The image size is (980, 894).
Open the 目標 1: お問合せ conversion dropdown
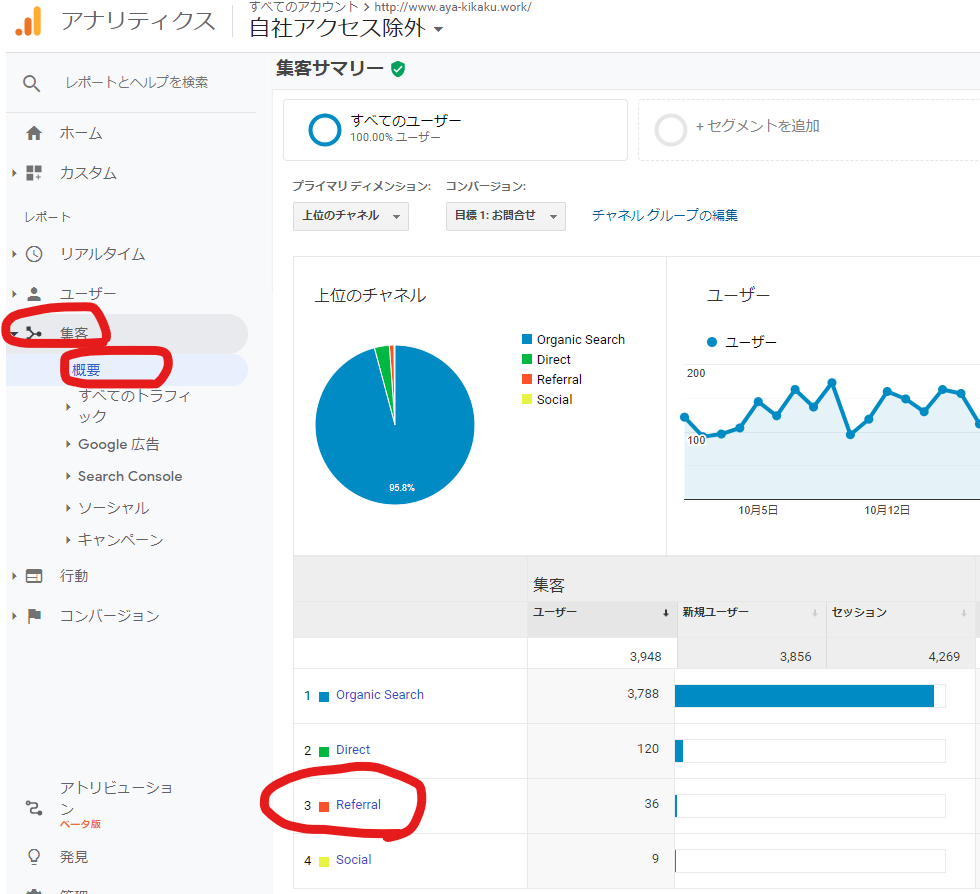click(505, 216)
